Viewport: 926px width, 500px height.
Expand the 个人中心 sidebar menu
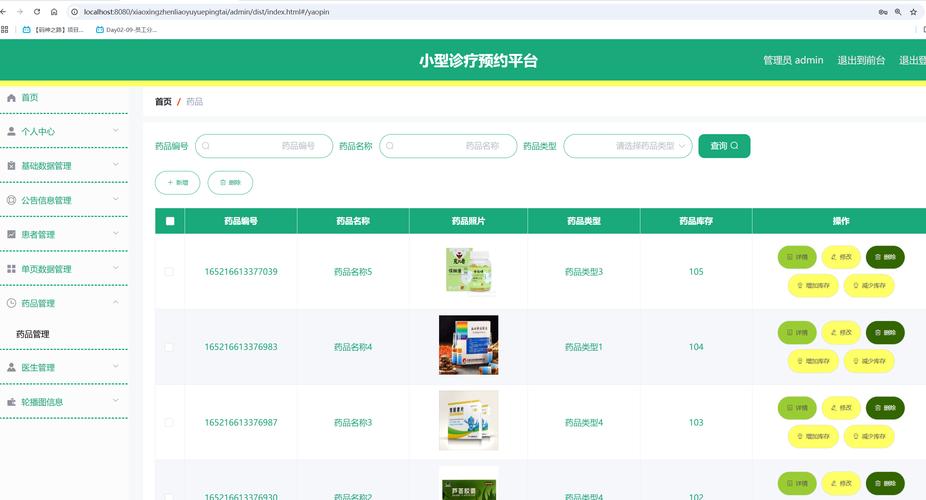[116, 130]
